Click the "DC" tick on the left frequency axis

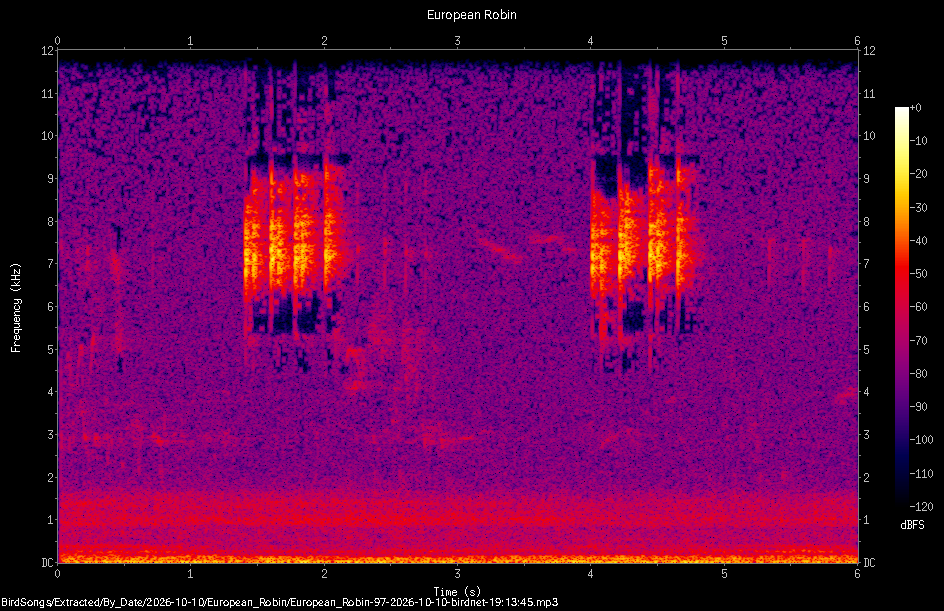[47, 563]
